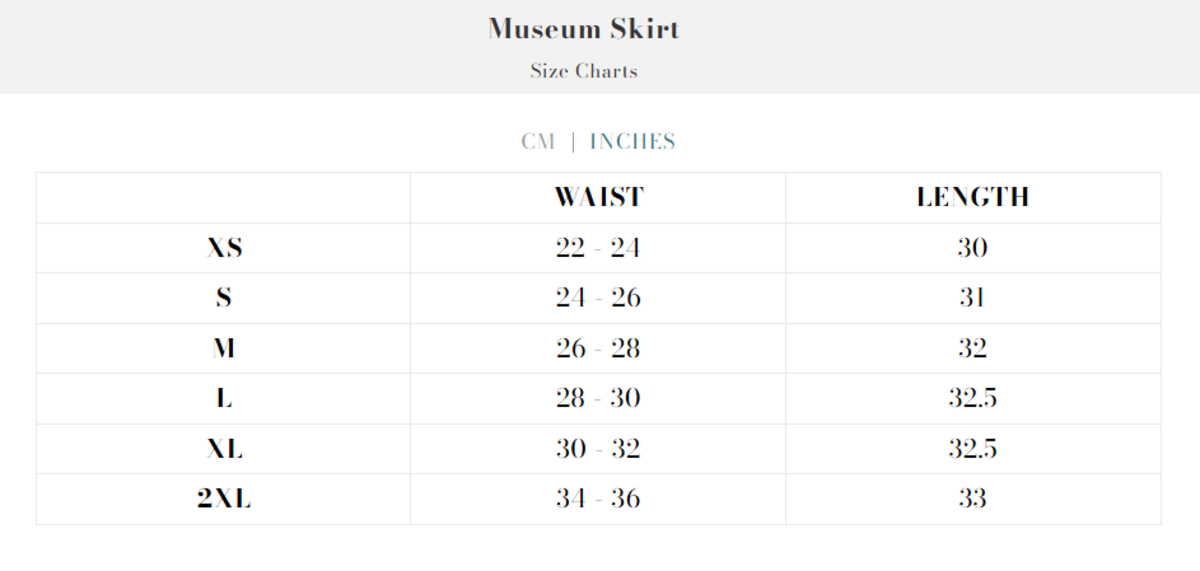This screenshot has width=1200, height=571.
Task: Select waist value 24 - 26
Action: (x=598, y=298)
